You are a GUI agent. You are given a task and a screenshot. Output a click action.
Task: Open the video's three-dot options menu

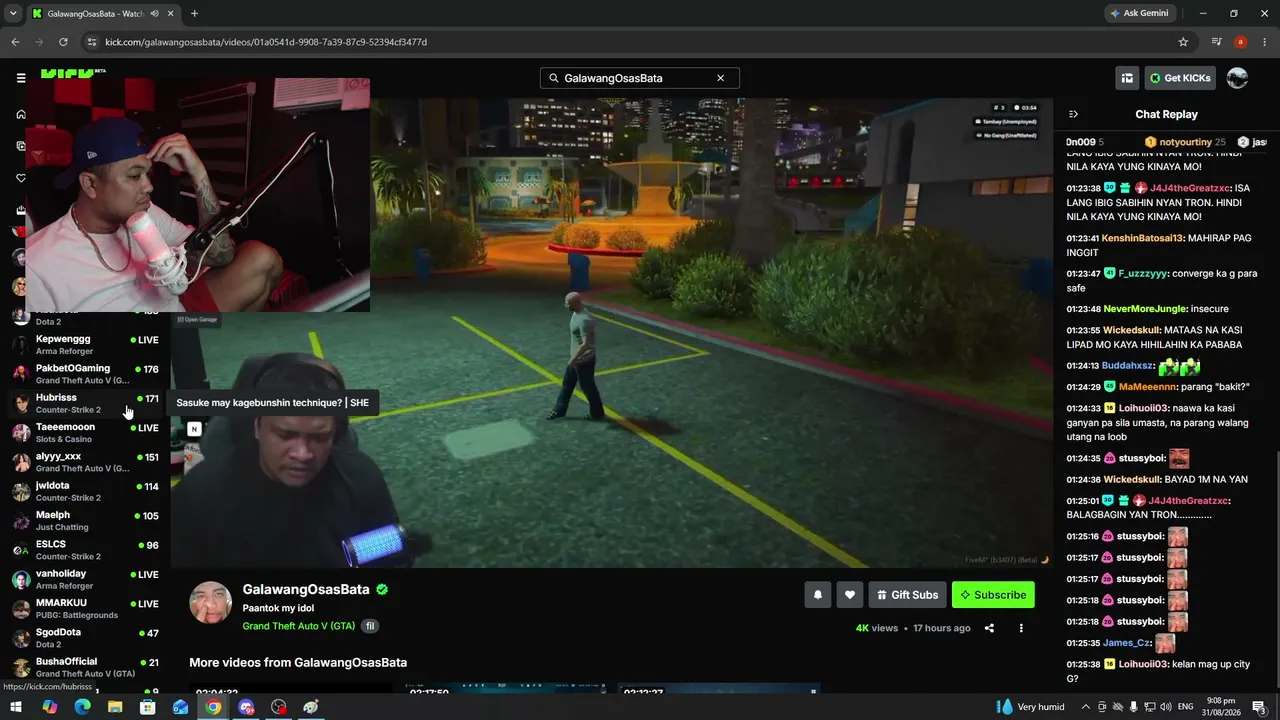[x=1021, y=628]
